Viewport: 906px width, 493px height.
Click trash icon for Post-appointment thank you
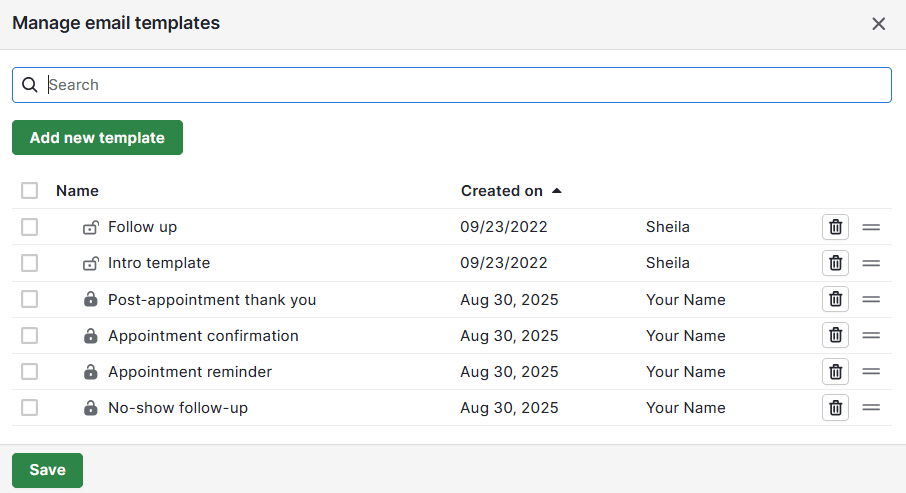click(x=836, y=299)
